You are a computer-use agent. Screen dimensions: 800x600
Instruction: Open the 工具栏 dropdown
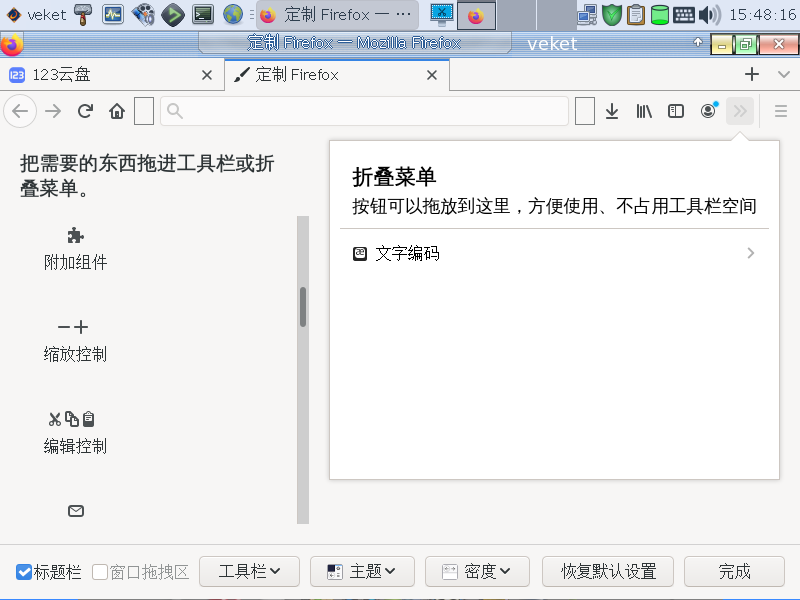(x=249, y=571)
